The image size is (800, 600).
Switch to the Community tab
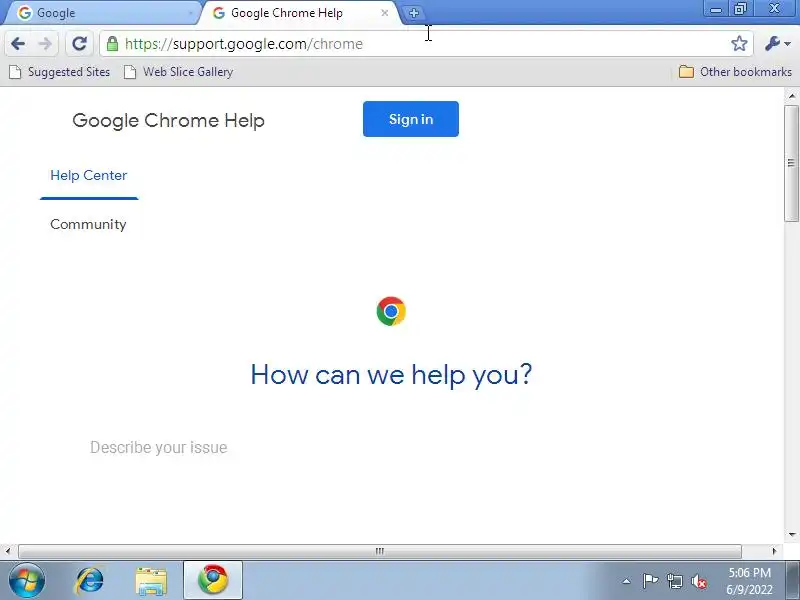(x=88, y=224)
